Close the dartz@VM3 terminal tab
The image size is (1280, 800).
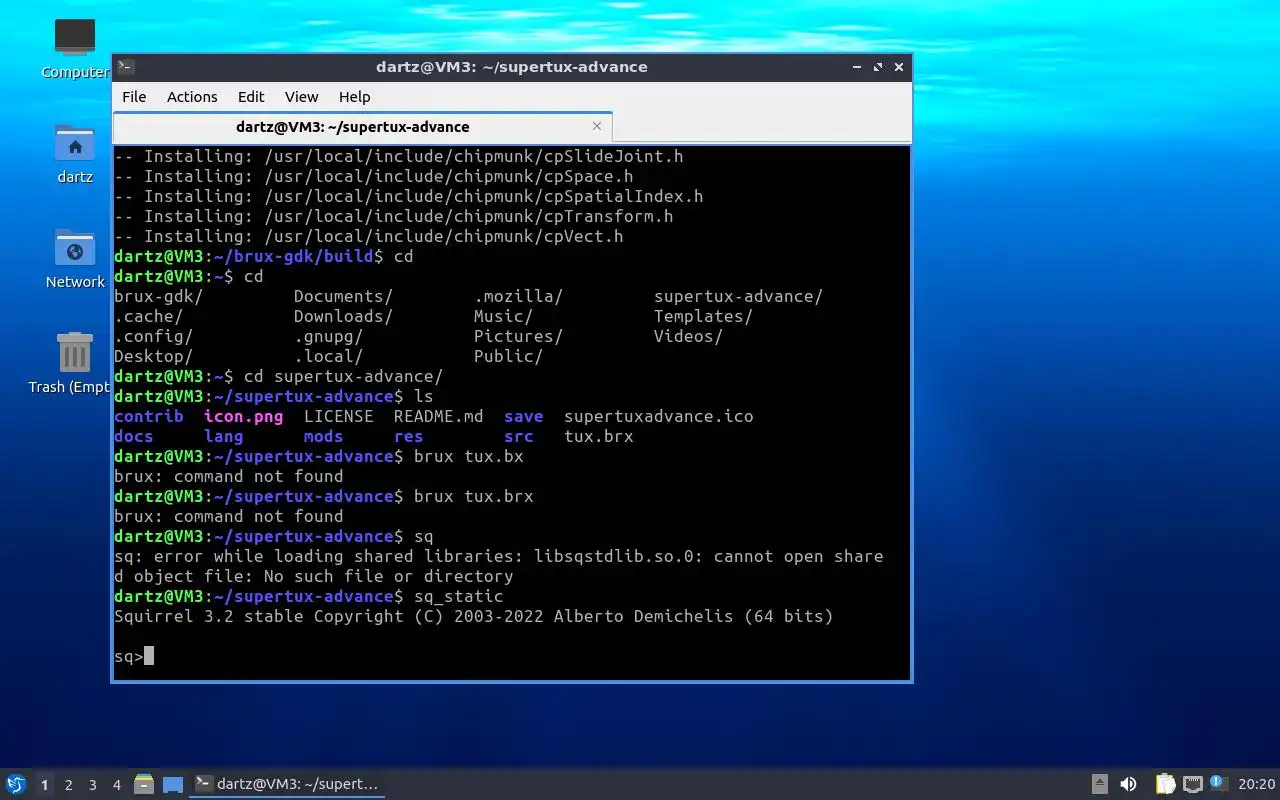[x=597, y=126]
